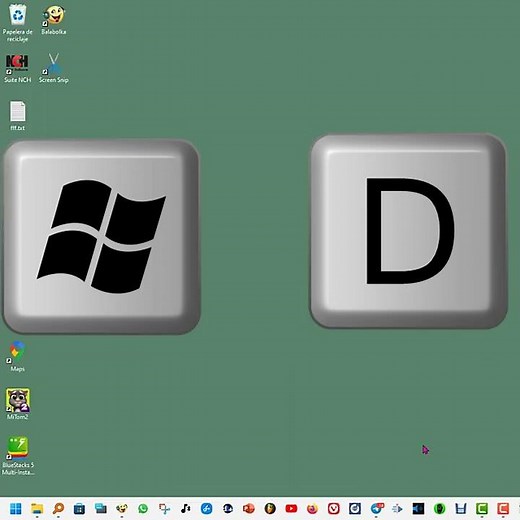Open the orange magnifier search app
This screenshot has width=520, height=520.
pyautogui.click(x=58, y=509)
